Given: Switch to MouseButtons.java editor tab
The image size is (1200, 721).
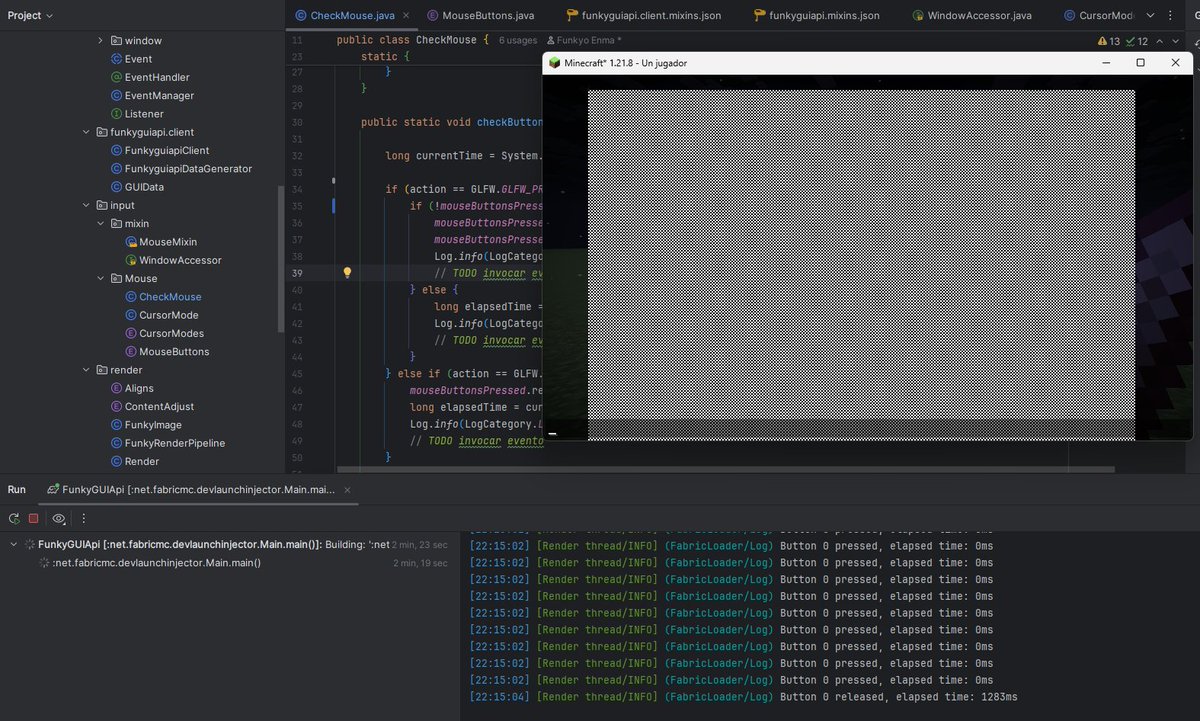Looking at the screenshot, I should [x=480, y=15].
